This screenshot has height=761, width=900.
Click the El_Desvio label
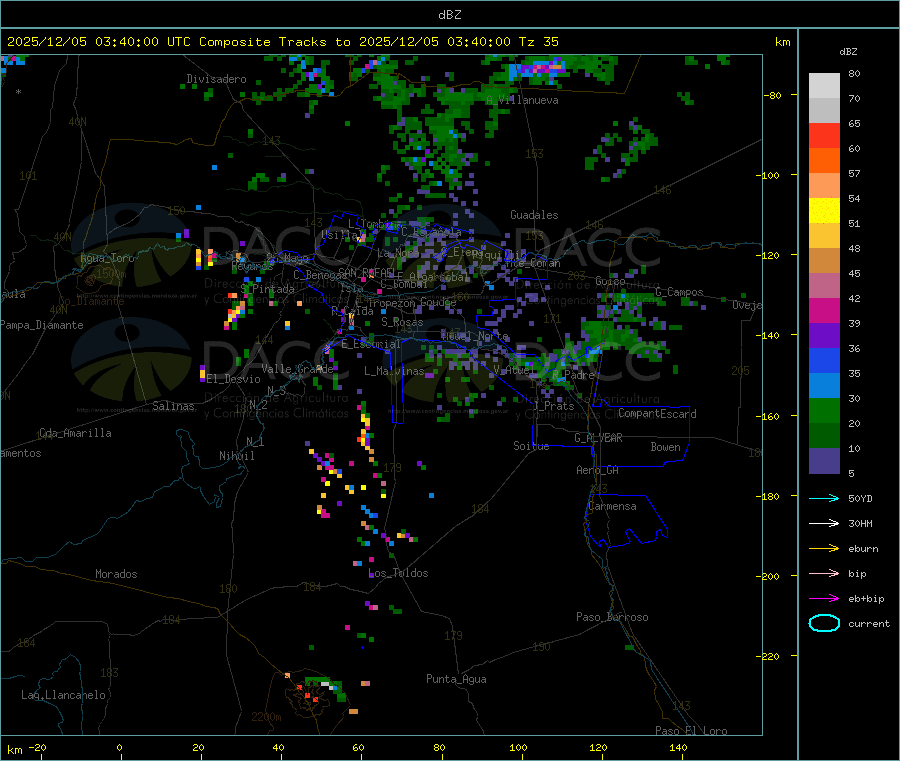click(233, 379)
